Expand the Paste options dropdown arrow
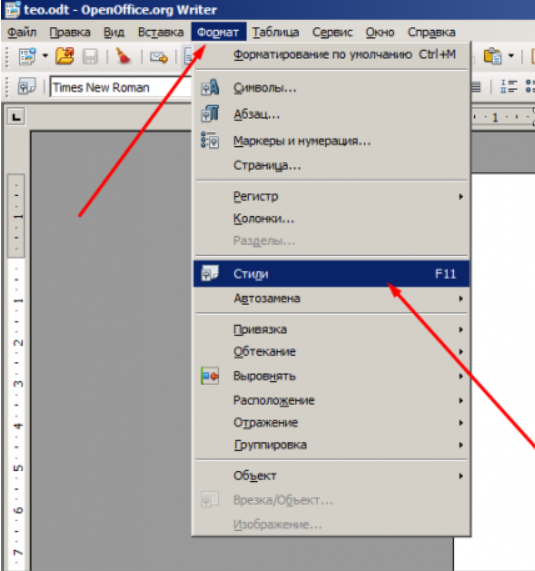 pyautogui.click(x=511, y=56)
